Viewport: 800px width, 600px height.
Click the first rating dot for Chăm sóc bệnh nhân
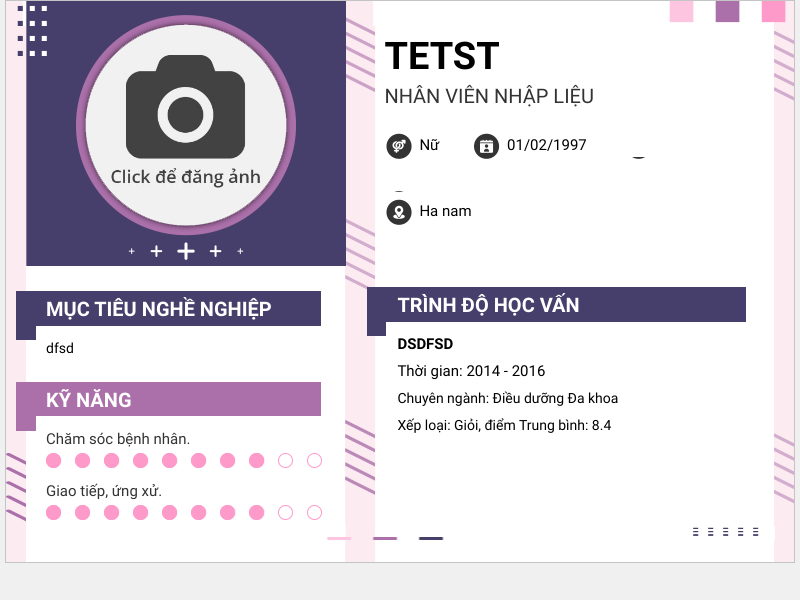pyautogui.click(x=54, y=460)
